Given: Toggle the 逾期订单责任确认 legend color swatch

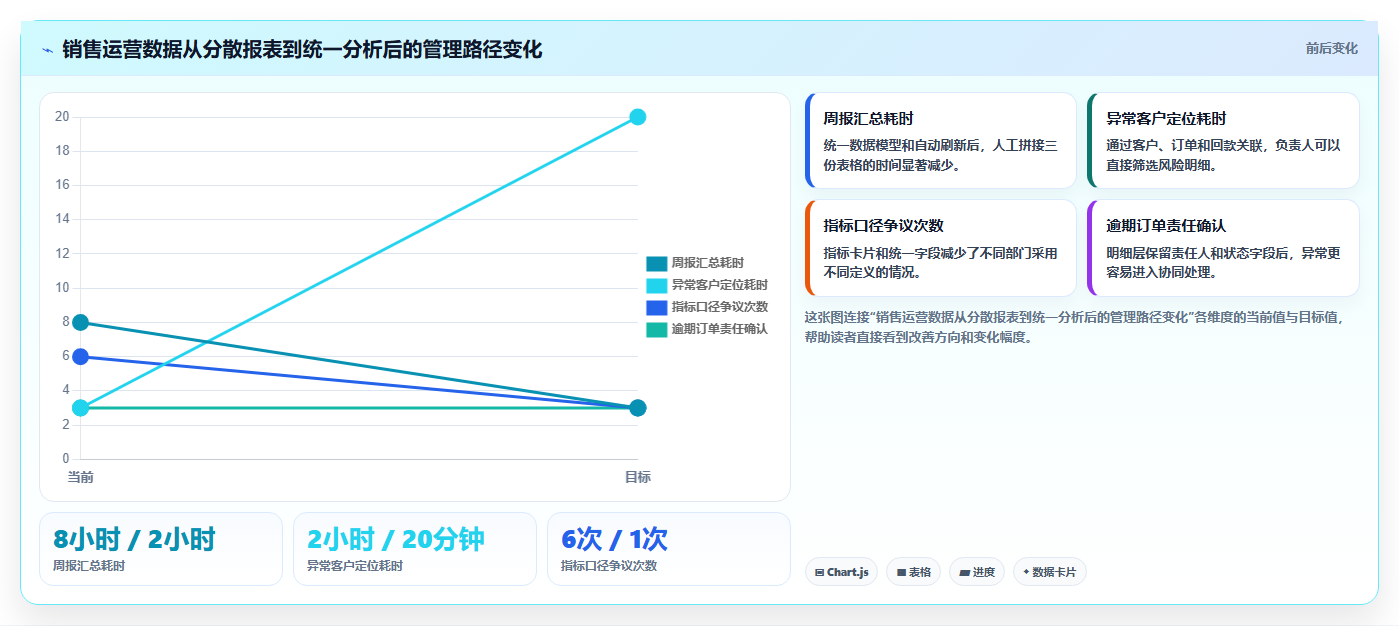Looking at the screenshot, I should tap(656, 329).
